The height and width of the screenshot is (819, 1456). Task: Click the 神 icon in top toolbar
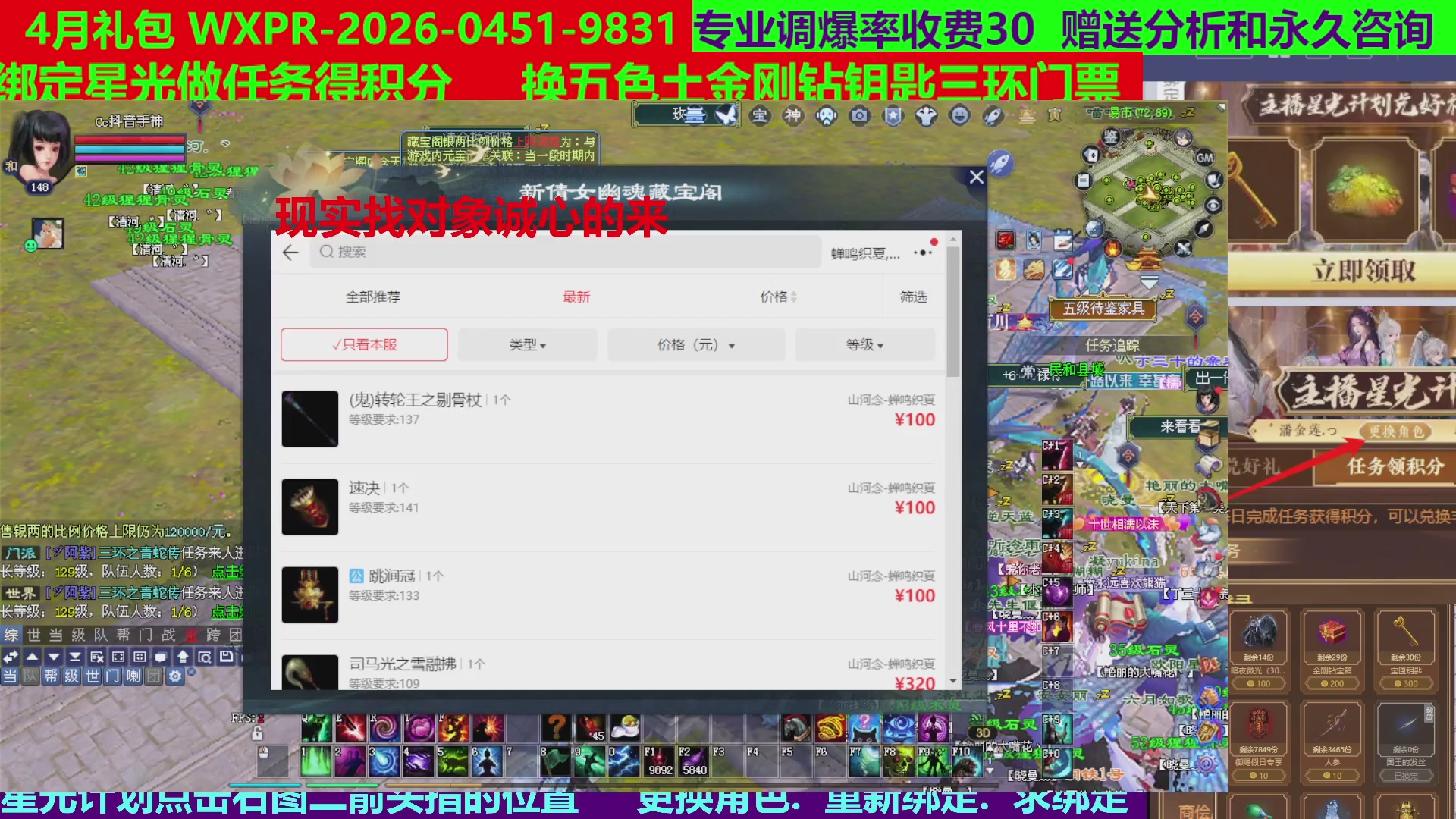point(792,115)
